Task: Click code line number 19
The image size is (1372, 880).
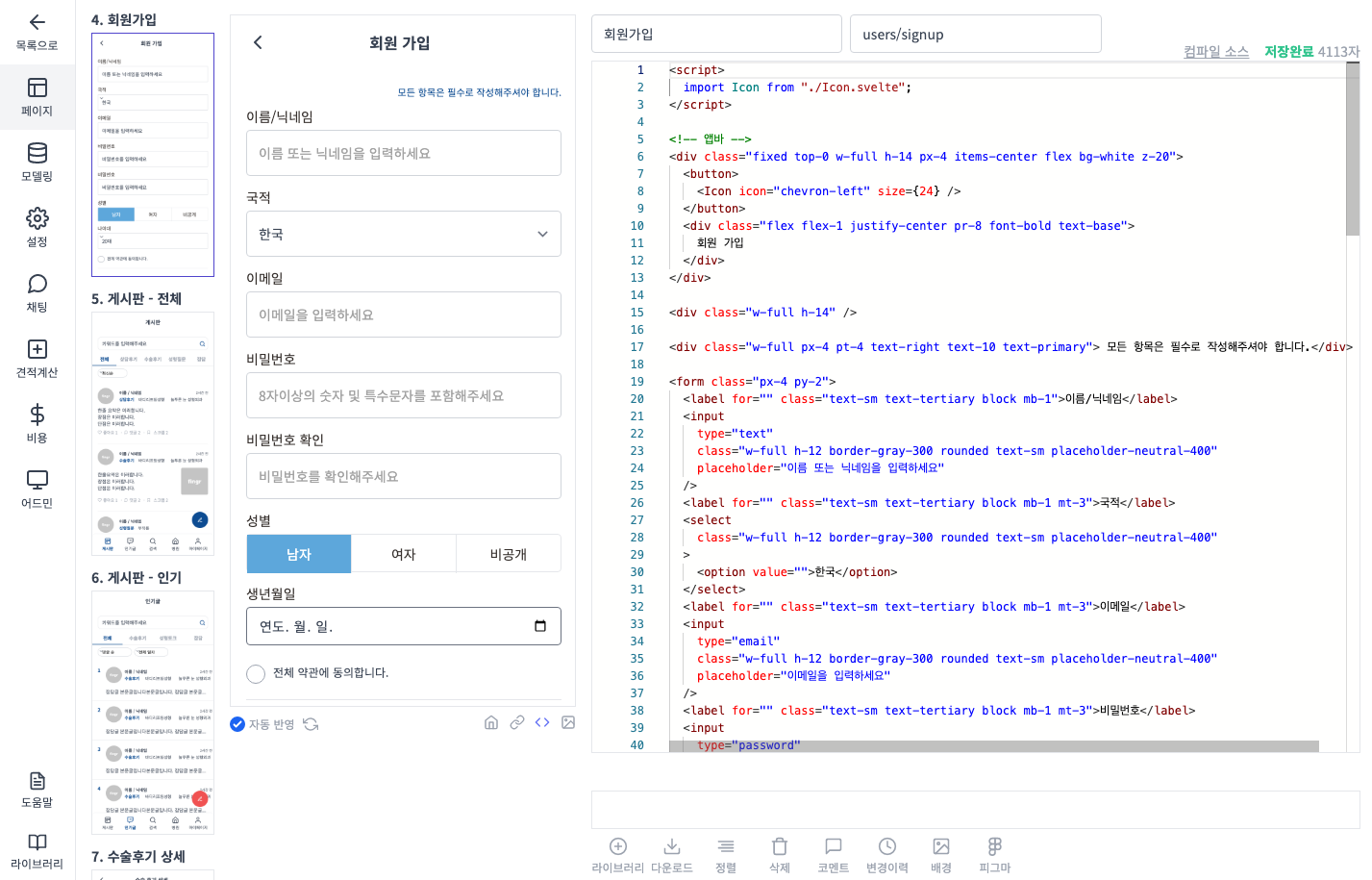Action: [636, 382]
